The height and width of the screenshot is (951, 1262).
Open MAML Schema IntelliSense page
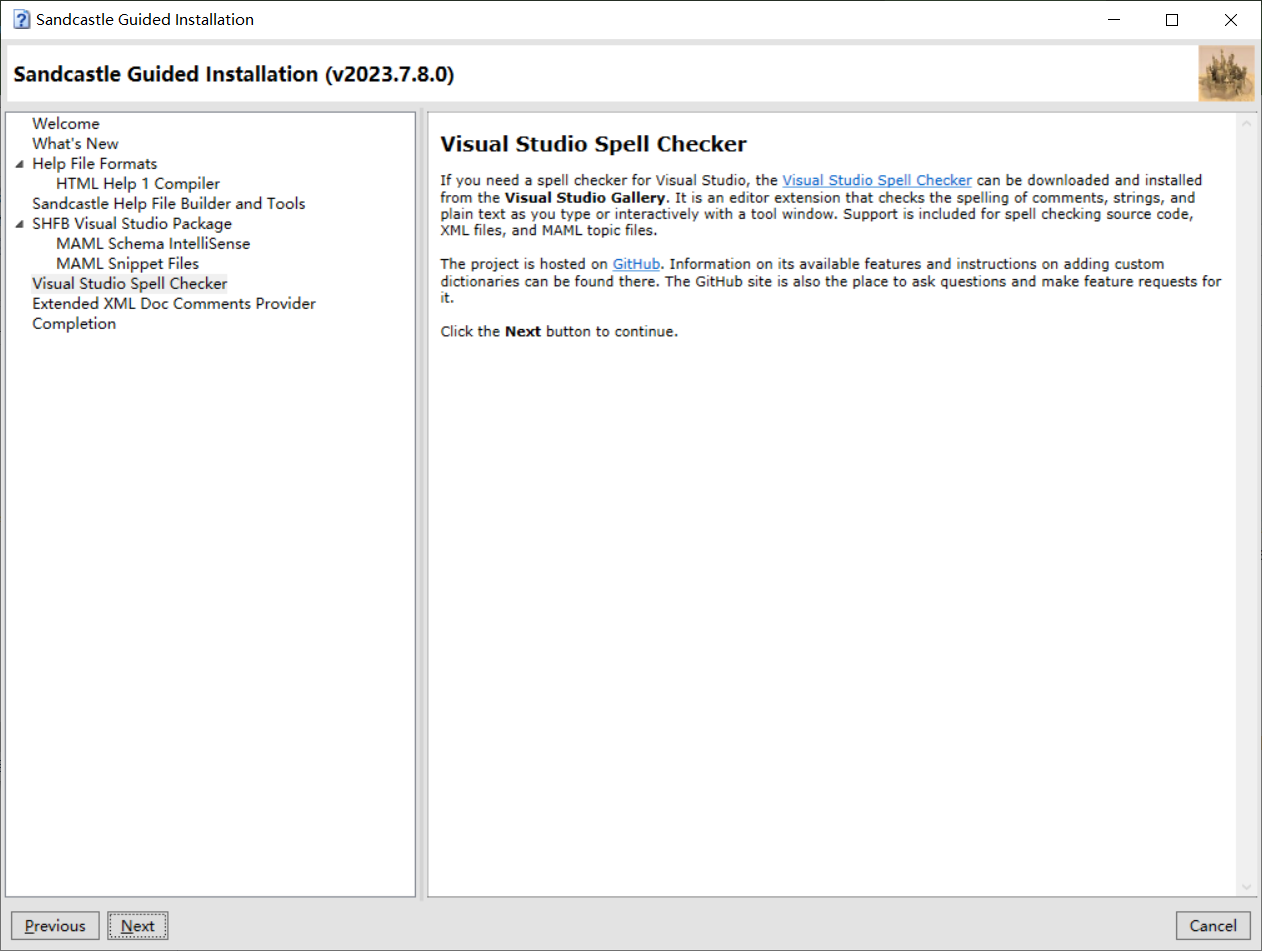click(x=153, y=244)
